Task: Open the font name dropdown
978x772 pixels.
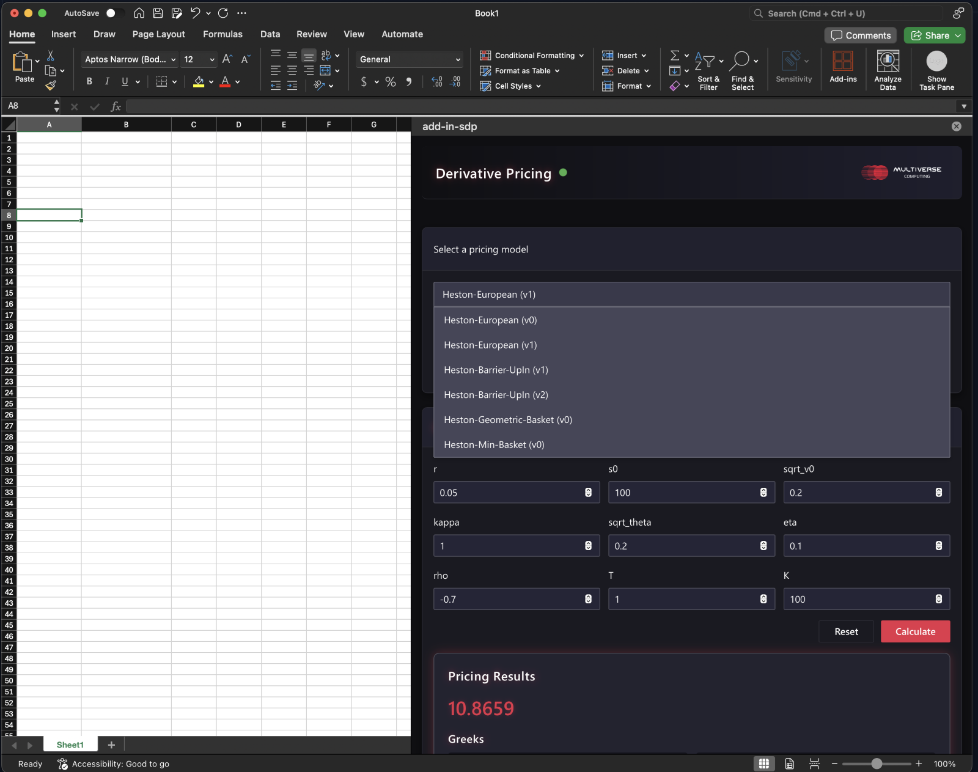Action: click(x=130, y=60)
